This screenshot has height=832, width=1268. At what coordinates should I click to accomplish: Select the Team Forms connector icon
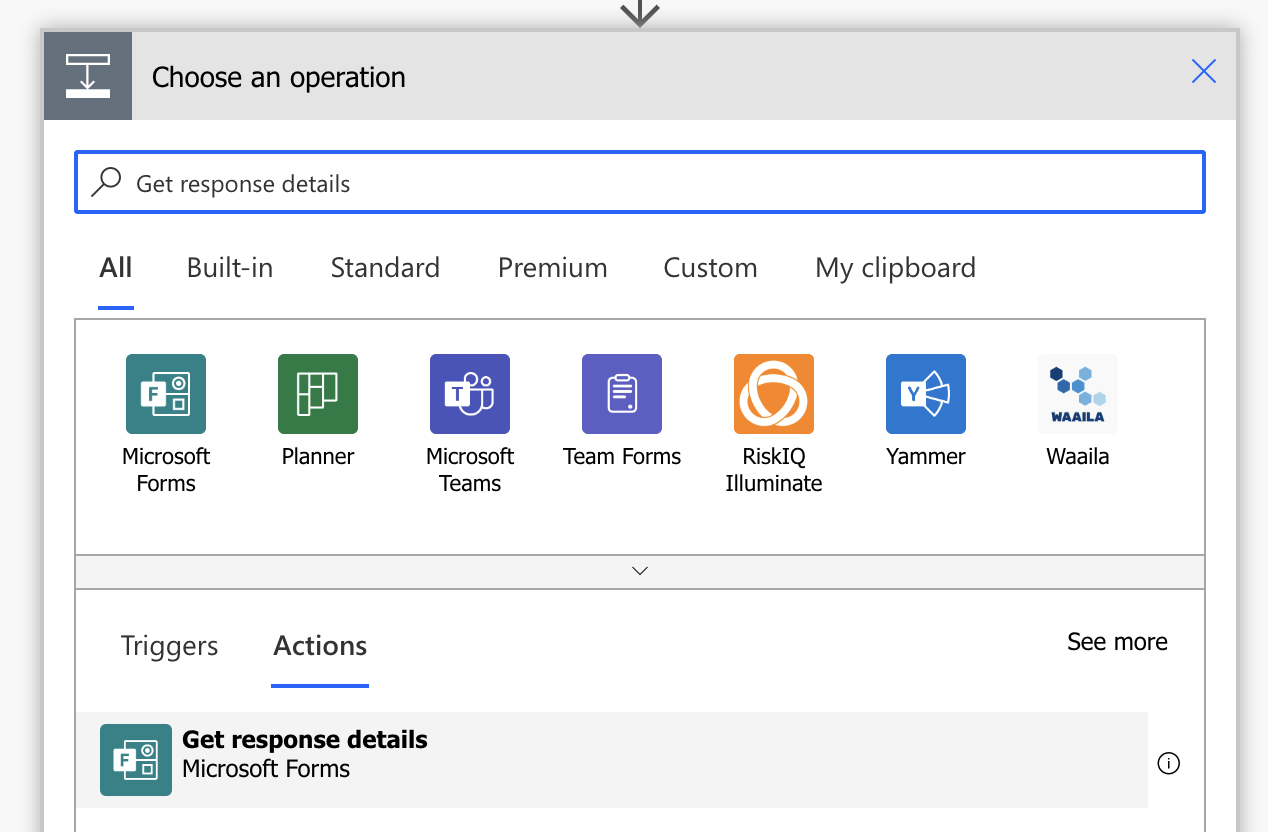(622, 394)
